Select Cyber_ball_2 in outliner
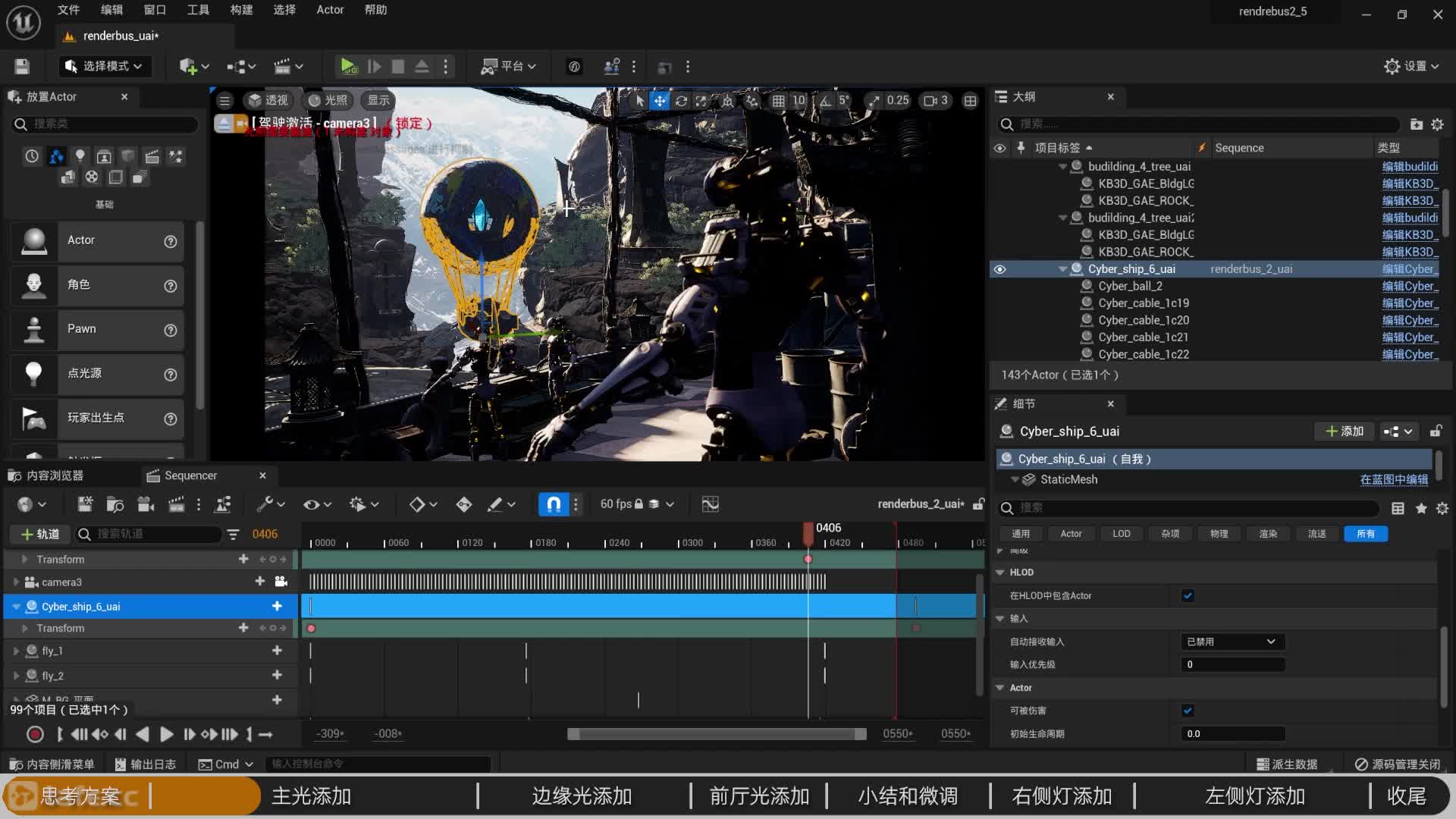This screenshot has height=819, width=1456. [x=1130, y=286]
